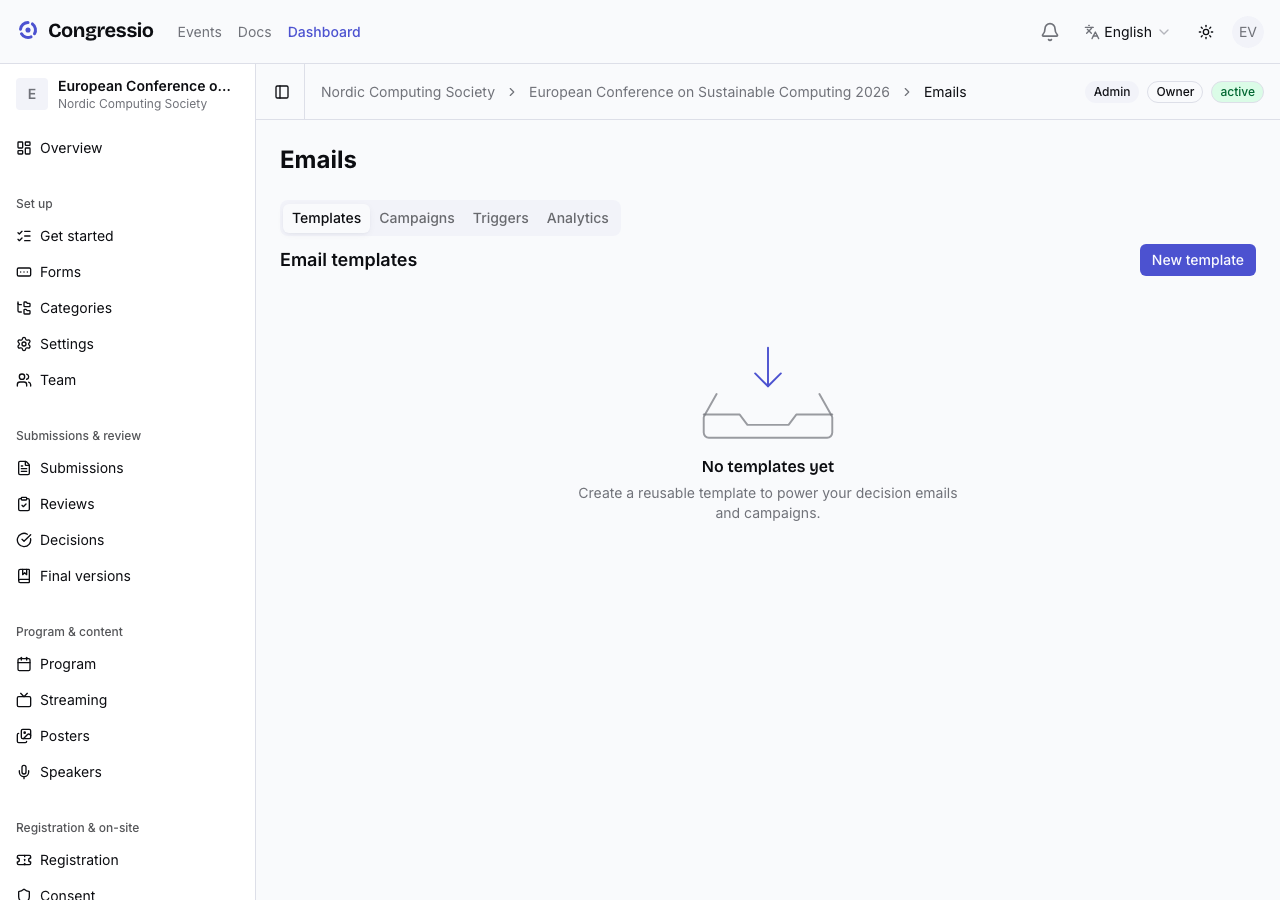This screenshot has width=1280, height=900.
Task: Open the notifications bell
Action: [x=1050, y=32]
